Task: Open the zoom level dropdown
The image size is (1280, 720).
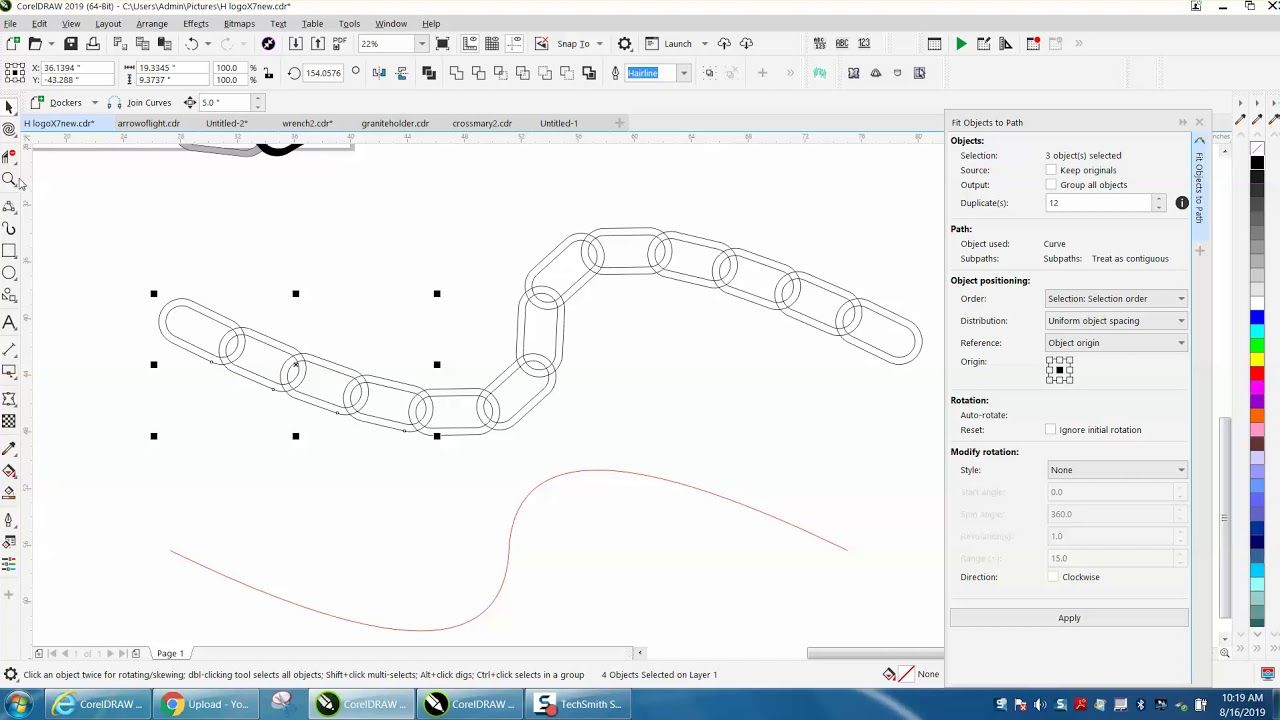Action: 421,44
